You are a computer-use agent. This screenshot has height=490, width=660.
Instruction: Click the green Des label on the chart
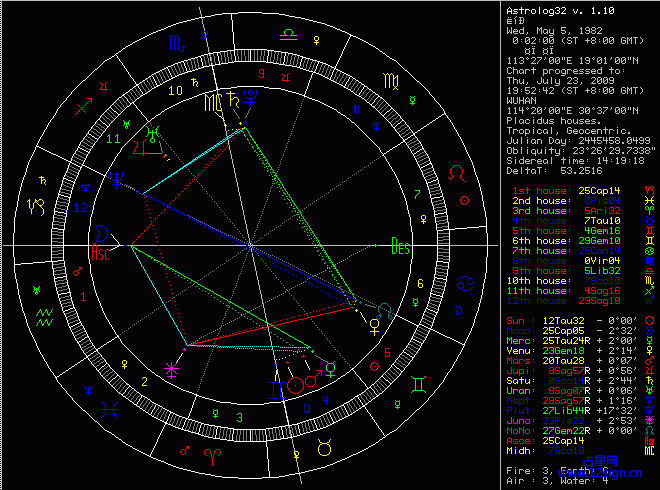[x=400, y=245]
